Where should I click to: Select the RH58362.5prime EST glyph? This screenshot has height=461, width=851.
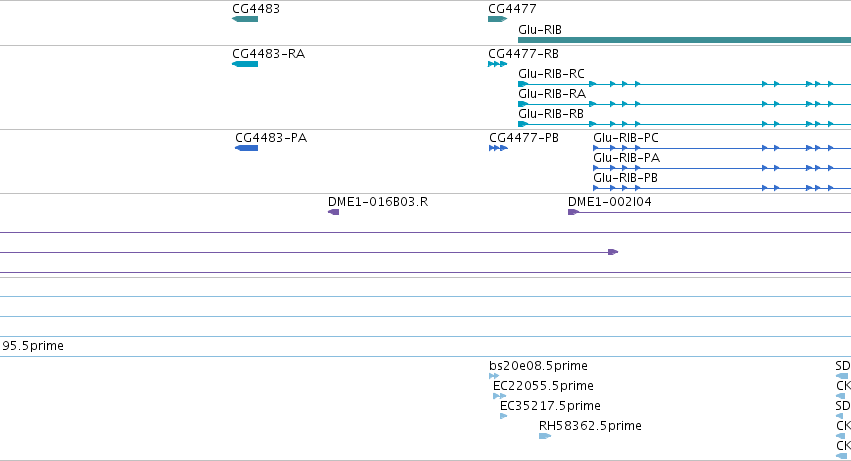[x=545, y=436]
